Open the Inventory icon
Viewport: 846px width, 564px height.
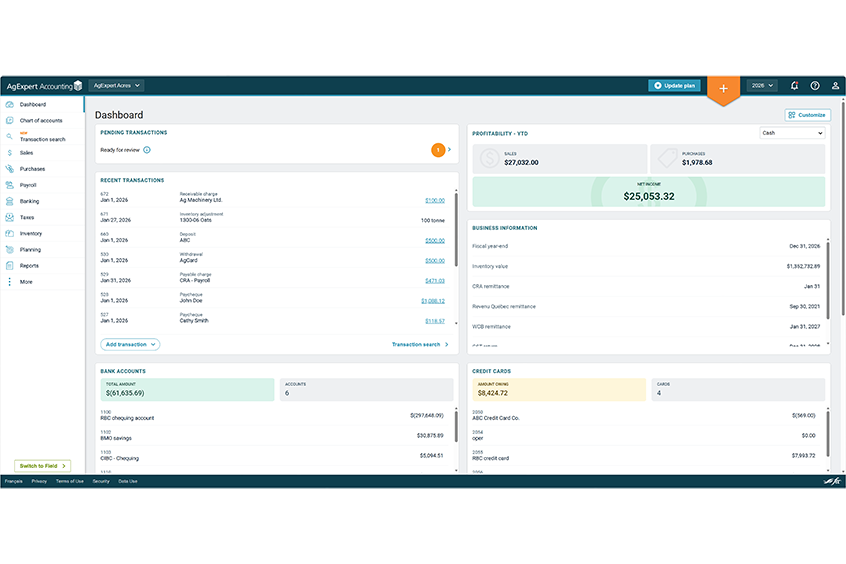(9, 234)
